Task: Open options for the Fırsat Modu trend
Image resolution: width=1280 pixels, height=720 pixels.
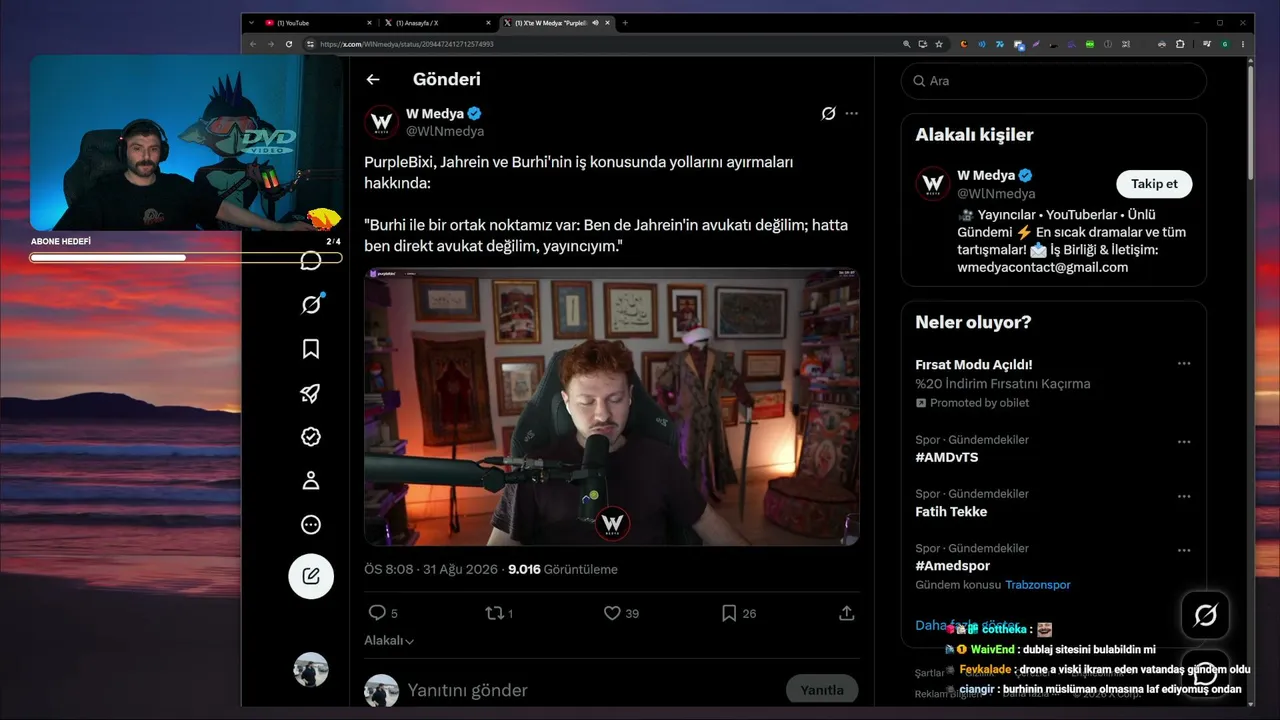Action: point(1184,364)
